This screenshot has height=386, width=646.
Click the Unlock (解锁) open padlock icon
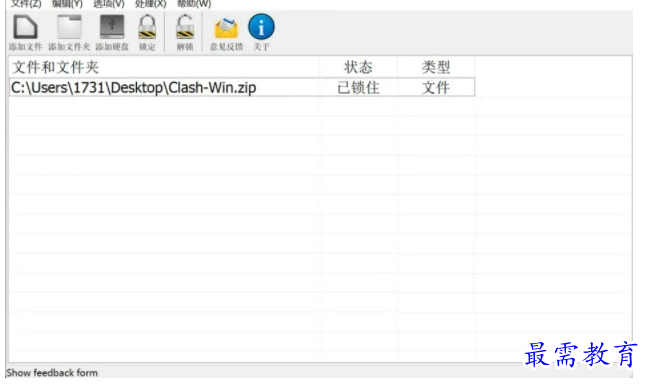(x=185, y=27)
